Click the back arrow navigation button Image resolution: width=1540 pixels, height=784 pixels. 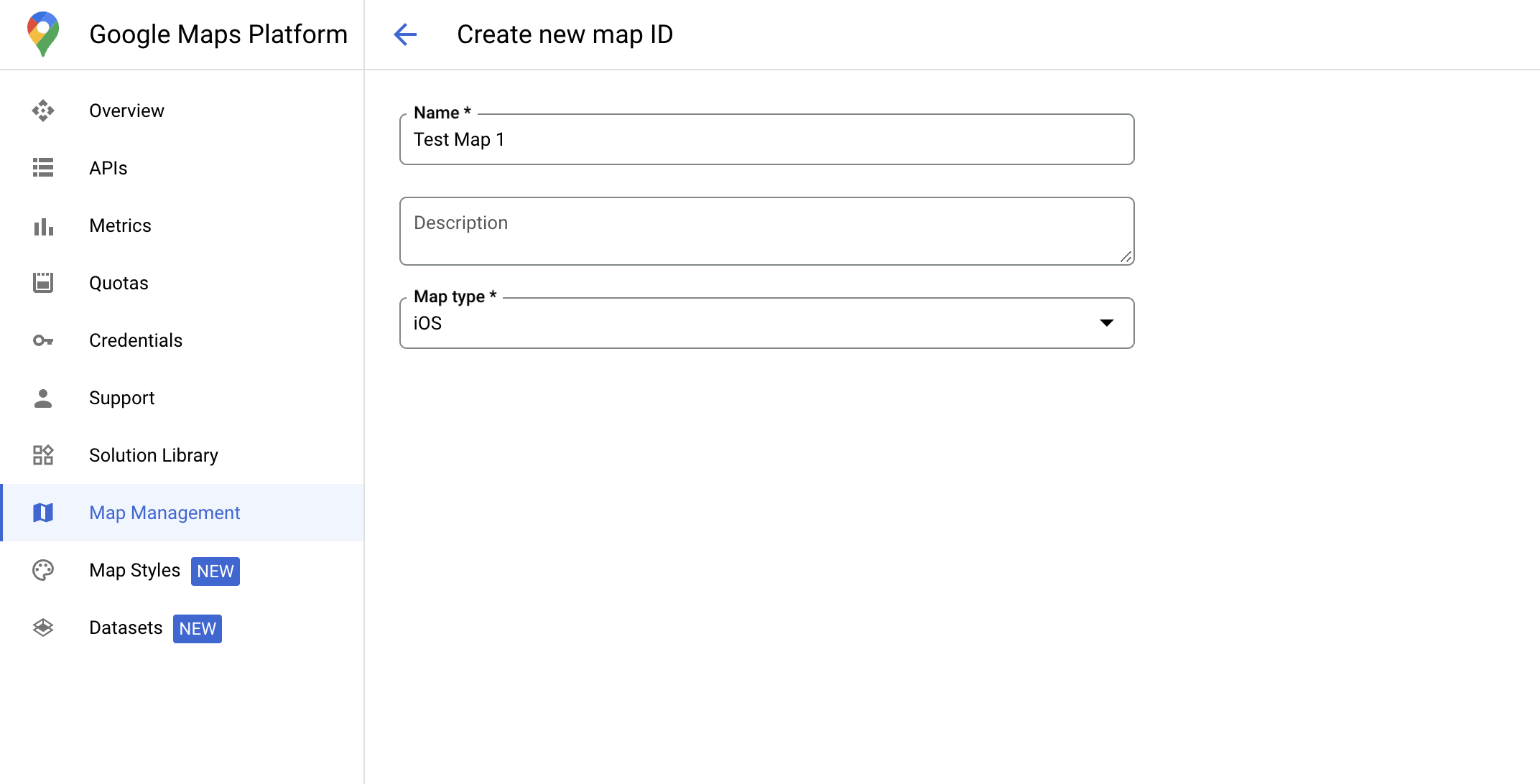click(405, 34)
